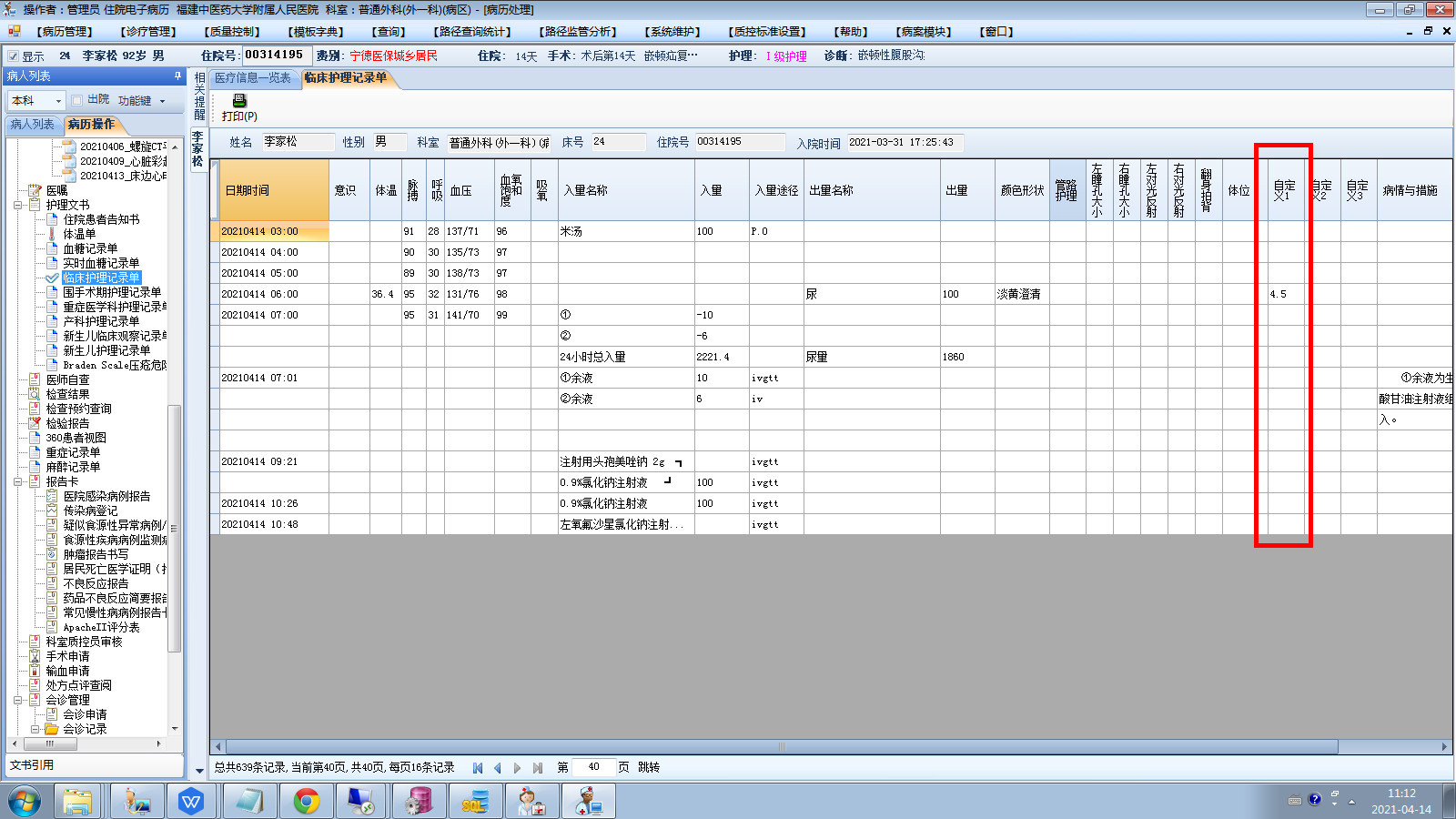Open the 病历管理 menu
The height and width of the screenshot is (819, 1456).
click(64, 32)
